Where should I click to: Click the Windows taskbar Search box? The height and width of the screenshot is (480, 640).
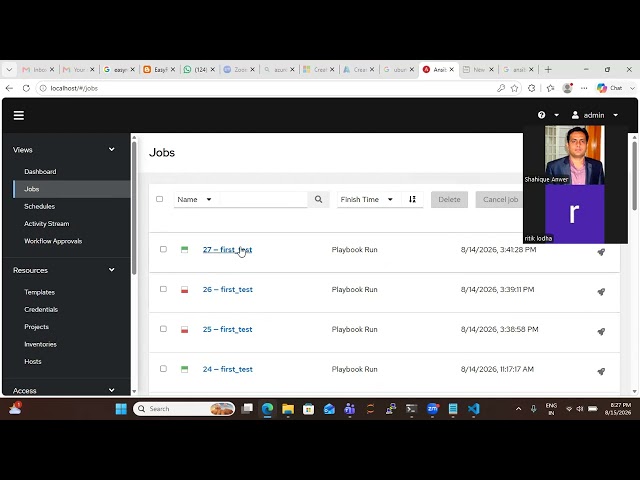184,409
